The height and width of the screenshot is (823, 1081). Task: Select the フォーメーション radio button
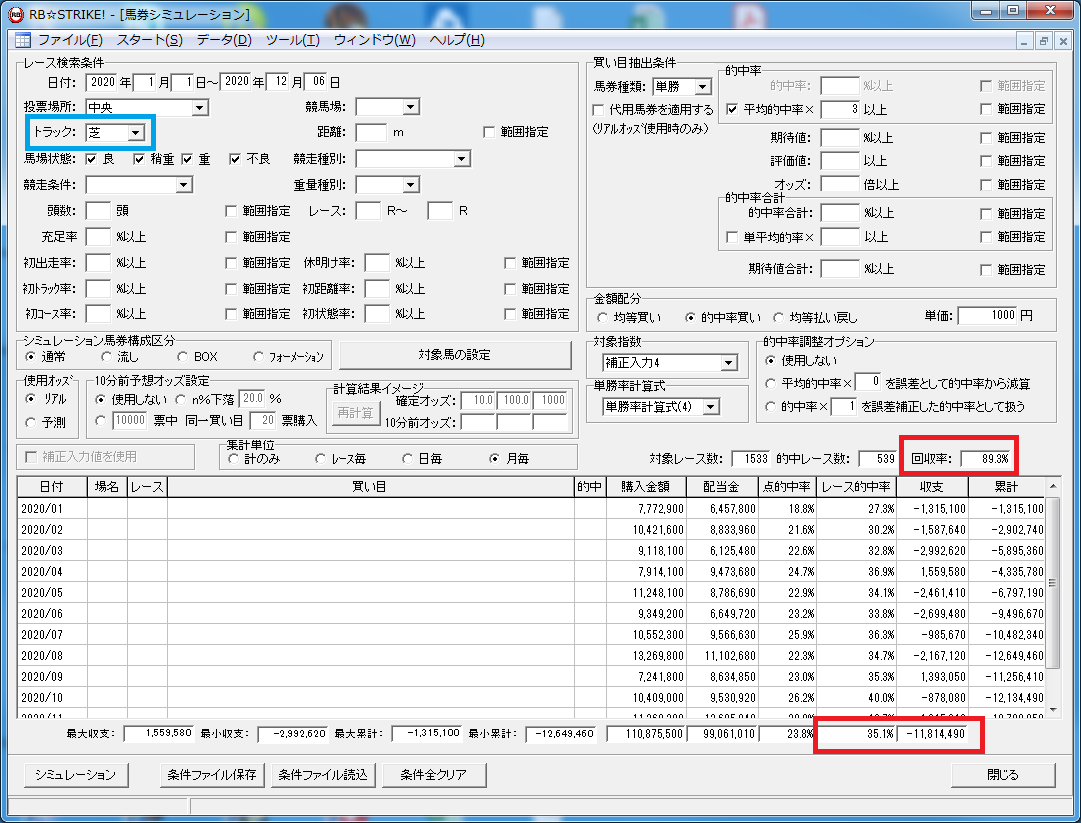[258, 356]
